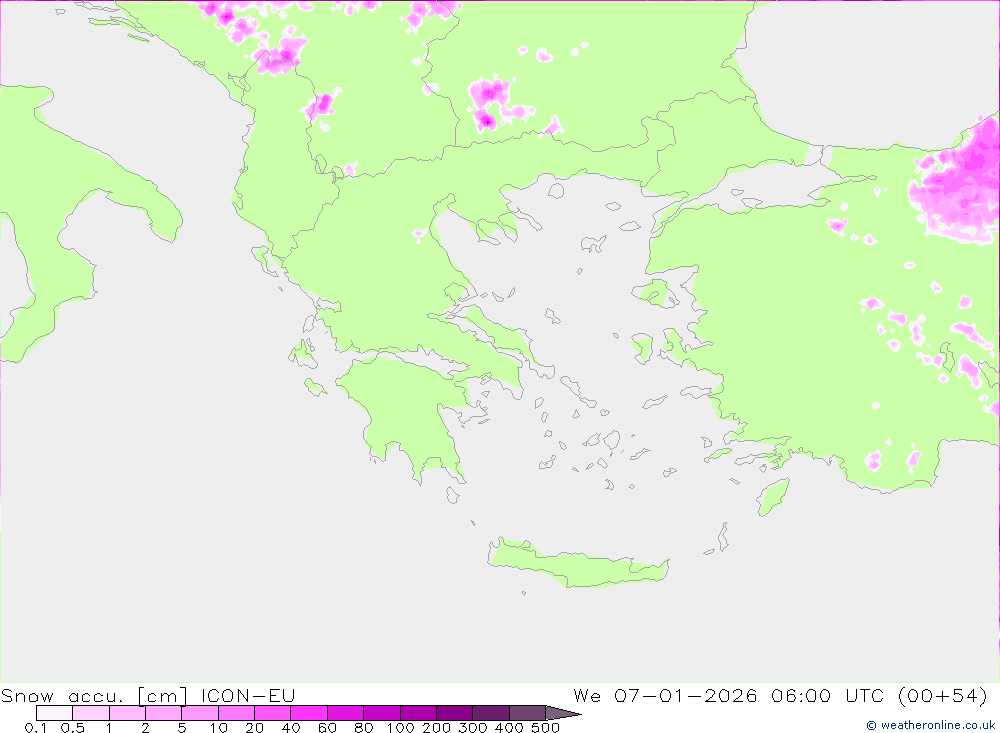Screen dimensions: 1000x733
Task: Click the Peloponnese peninsula on the map
Action: click(x=408, y=415)
